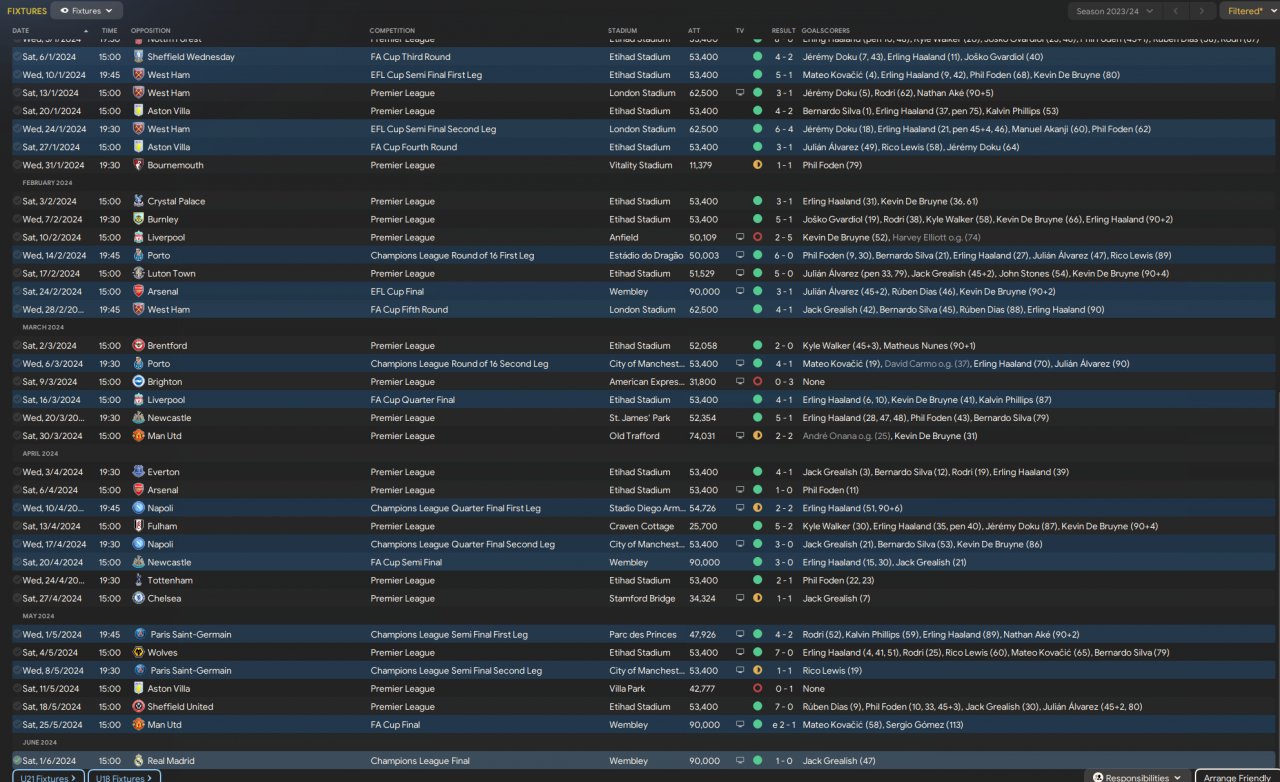Click the Bournemouth club badge
The width and height of the screenshot is (1280, 782).
(x=138, y=165)
